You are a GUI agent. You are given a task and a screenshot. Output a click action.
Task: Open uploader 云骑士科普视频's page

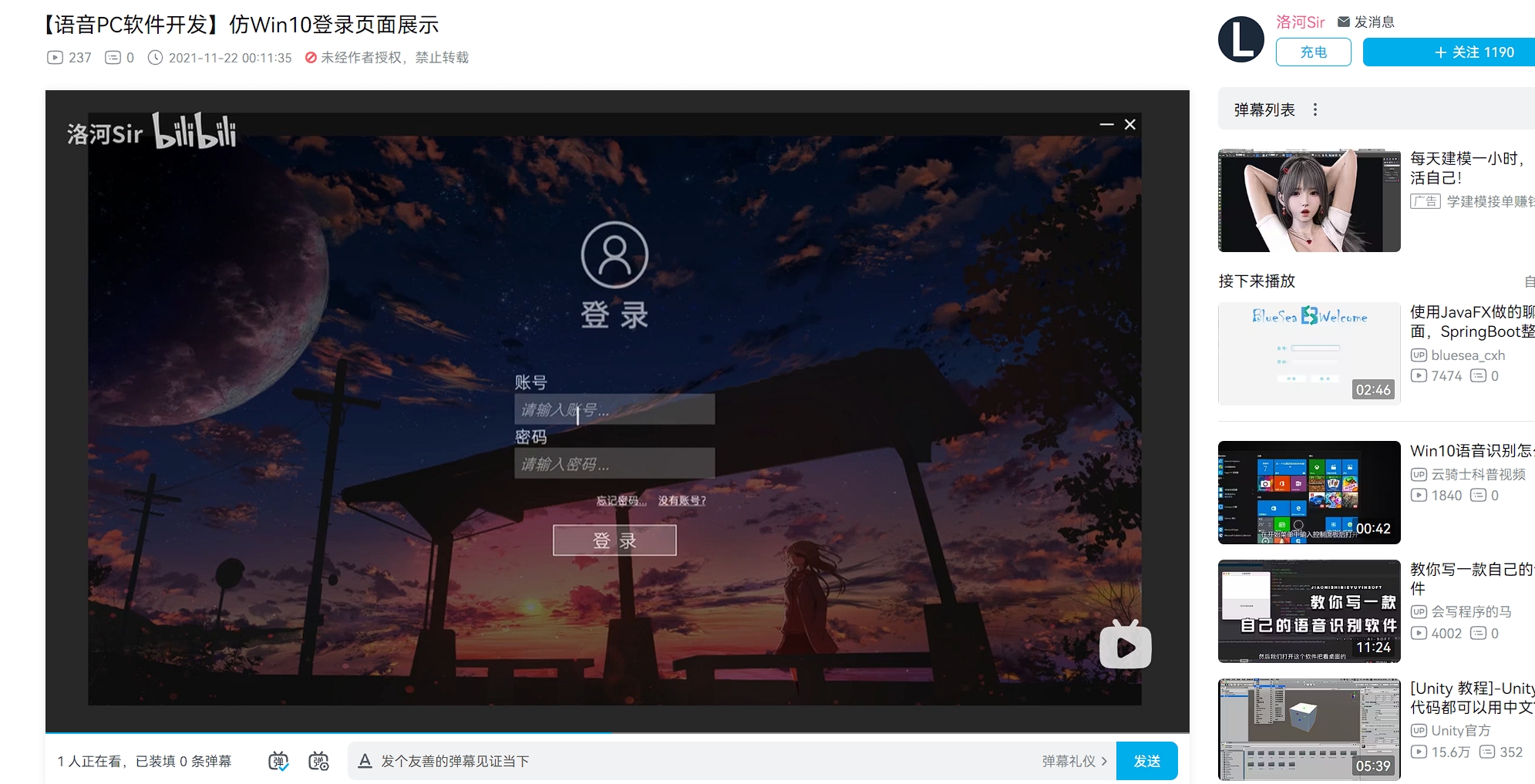(x=1478, y=474)
